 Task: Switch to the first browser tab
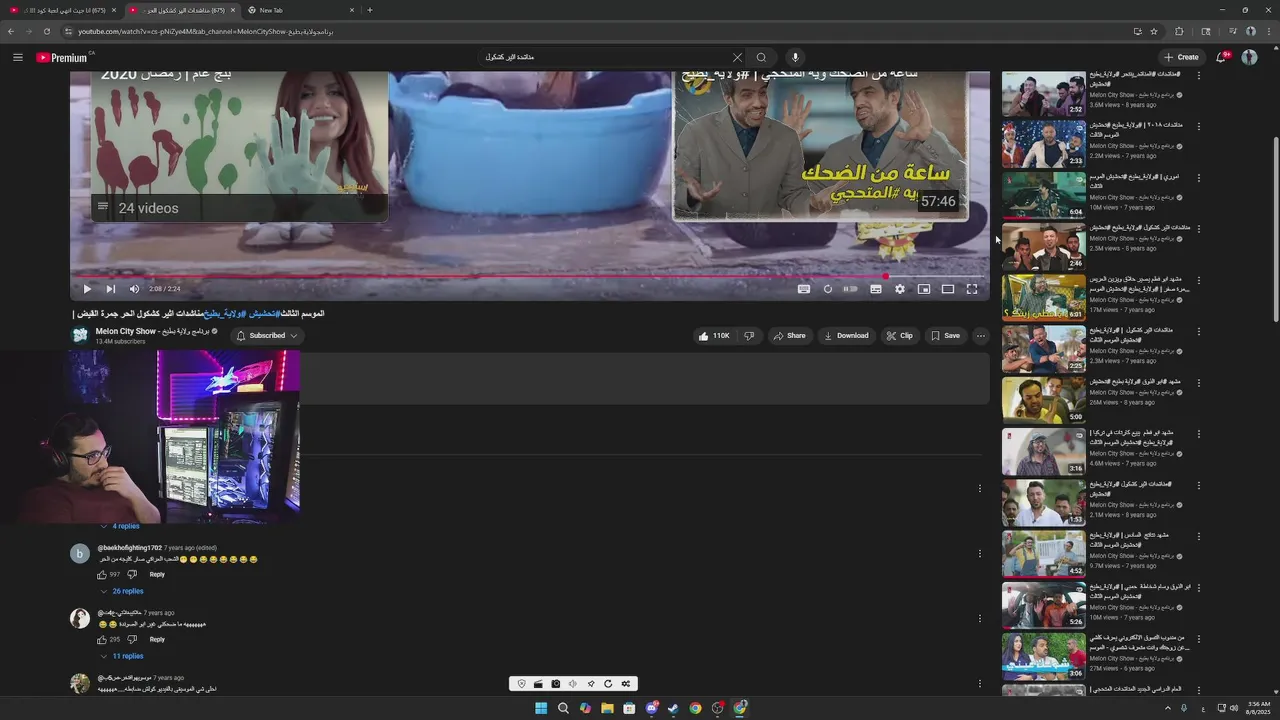point(62,10)
